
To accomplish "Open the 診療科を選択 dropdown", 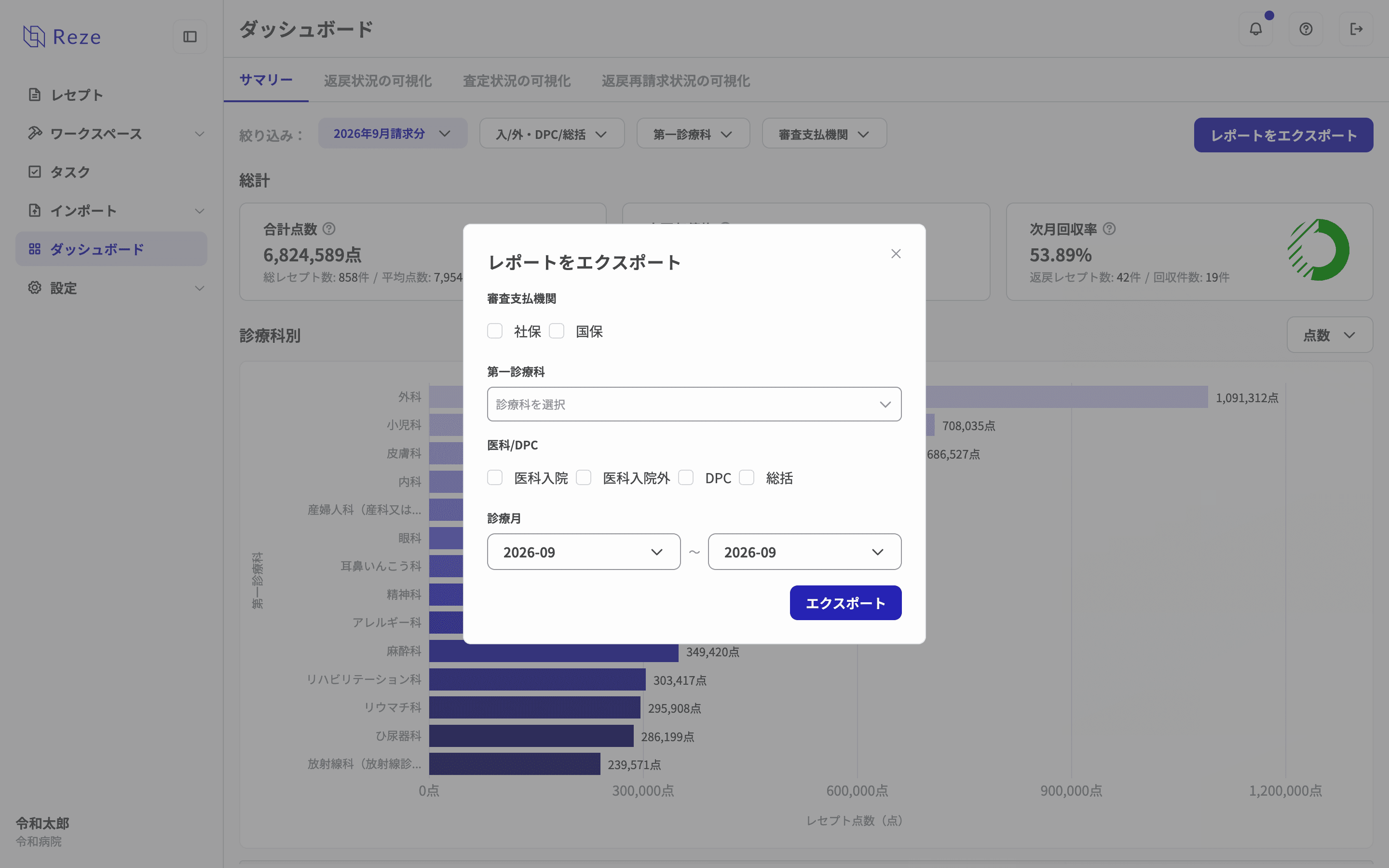I will (694, 404).
